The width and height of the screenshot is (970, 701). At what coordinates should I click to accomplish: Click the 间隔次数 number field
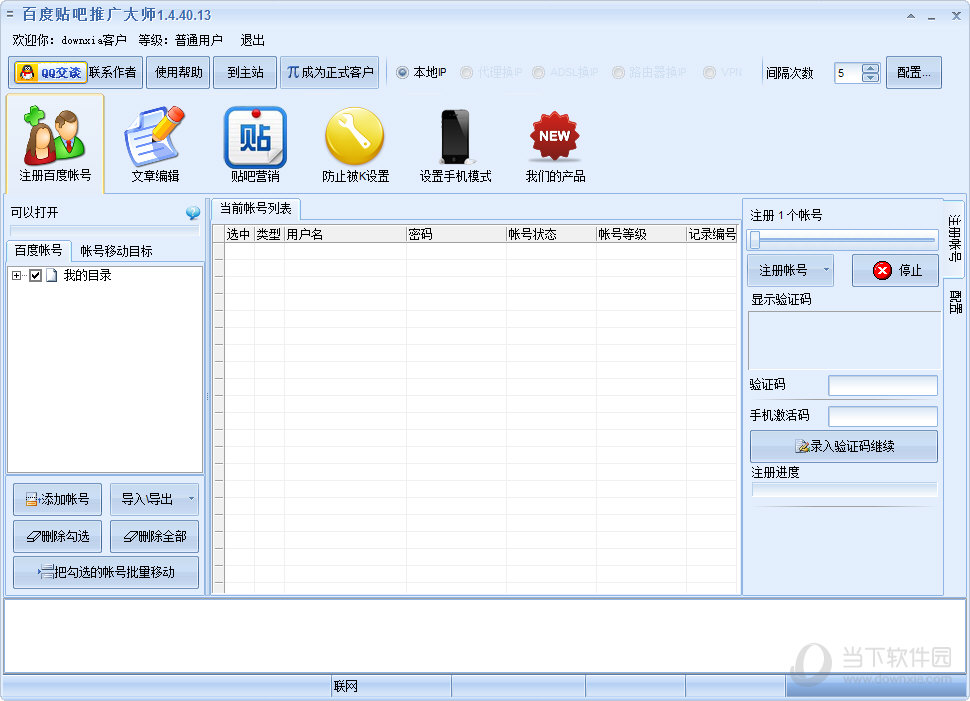tap(848, 73)
